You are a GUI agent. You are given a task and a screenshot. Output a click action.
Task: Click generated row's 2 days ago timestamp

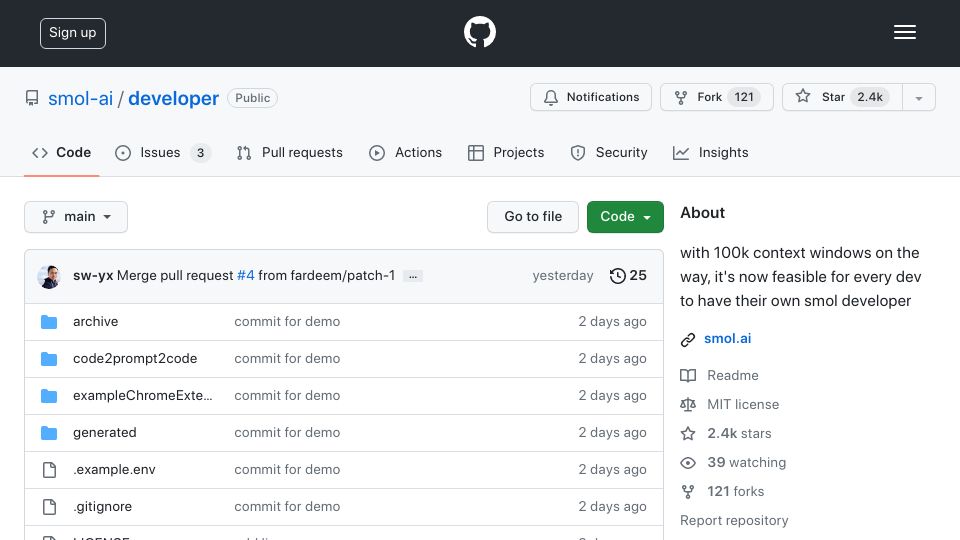click(x=612, y=432)
